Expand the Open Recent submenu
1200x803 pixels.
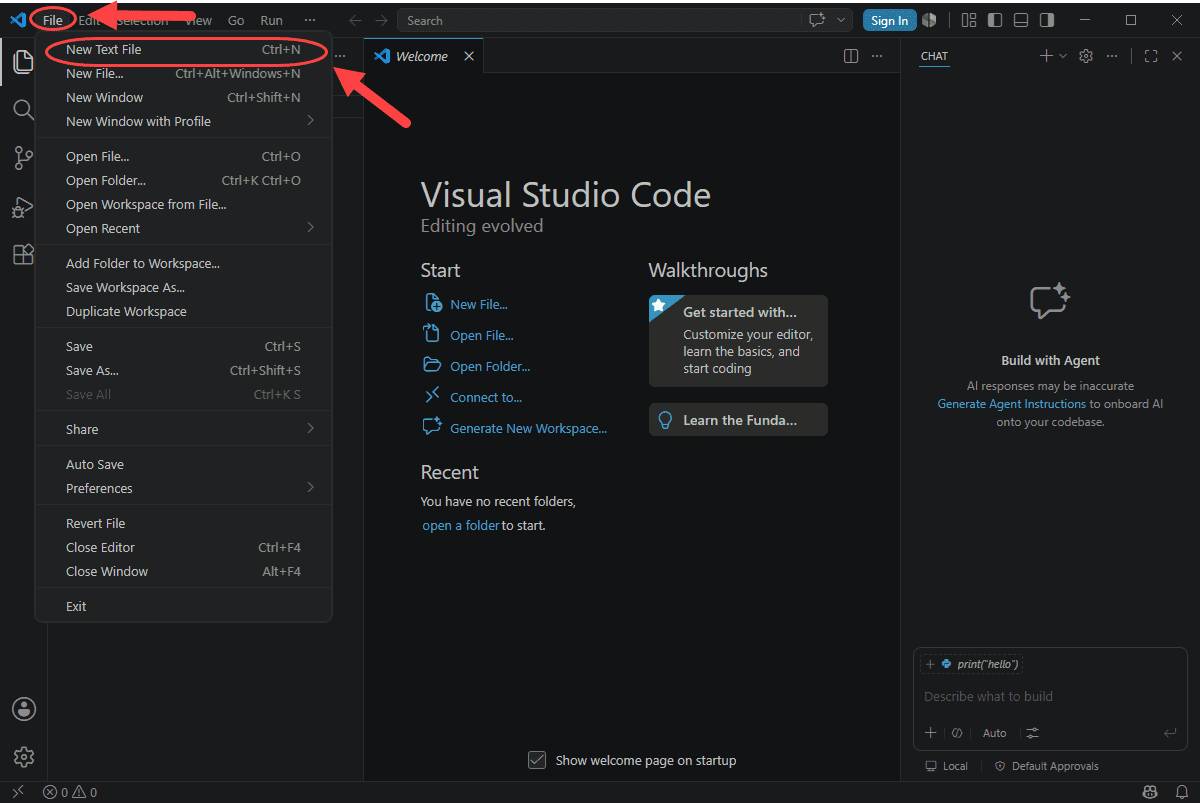pyautogui.click(x=183, y=228)
